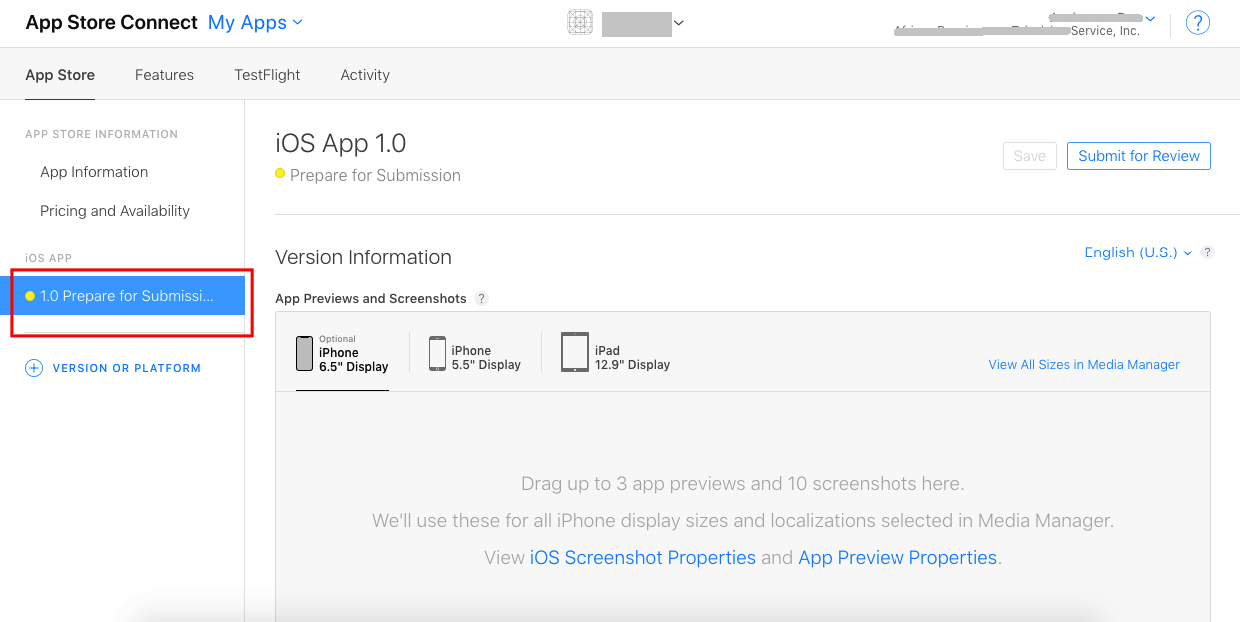The image size is (1240, 622).
Task: Open the My Apps dropdown menu
Action: [255, 23]
